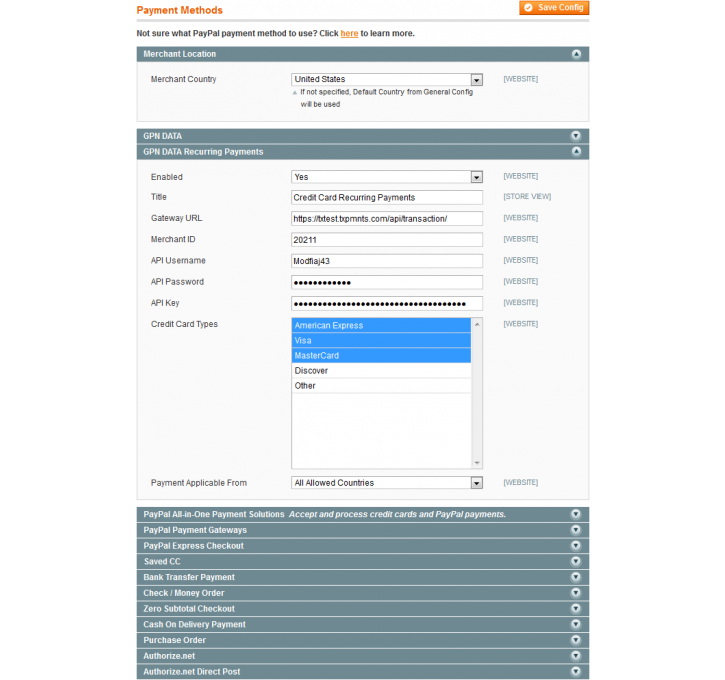Expand Authorize.net arrow icon
The image size is (725, 680).
pos(576,655)
